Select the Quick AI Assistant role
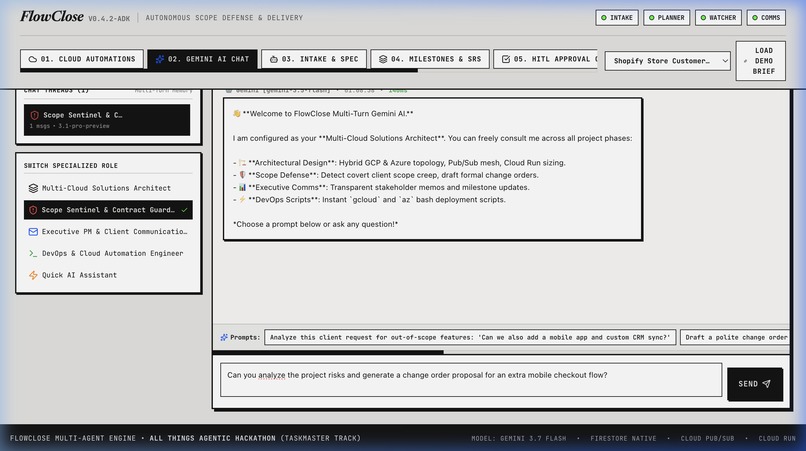806x451 pixels. [x=108, y=275]
